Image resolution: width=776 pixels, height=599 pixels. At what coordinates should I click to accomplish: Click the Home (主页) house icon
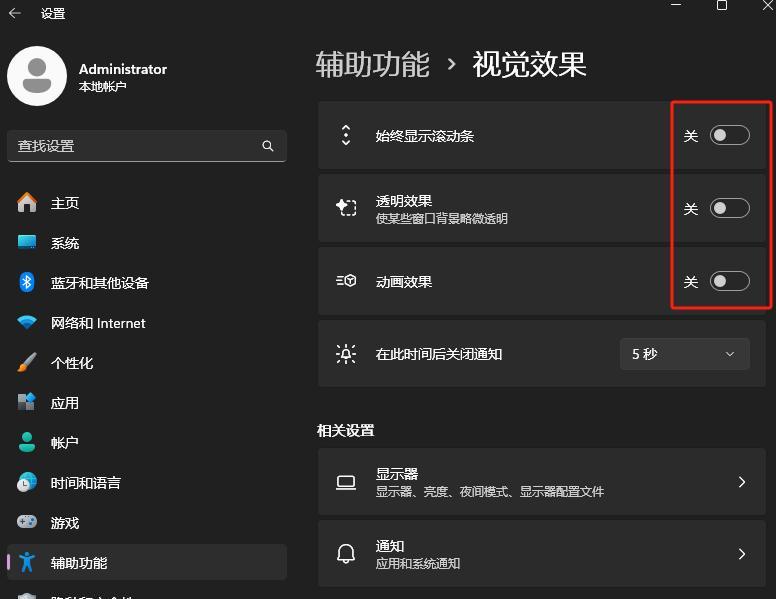(x=27, y=203)
